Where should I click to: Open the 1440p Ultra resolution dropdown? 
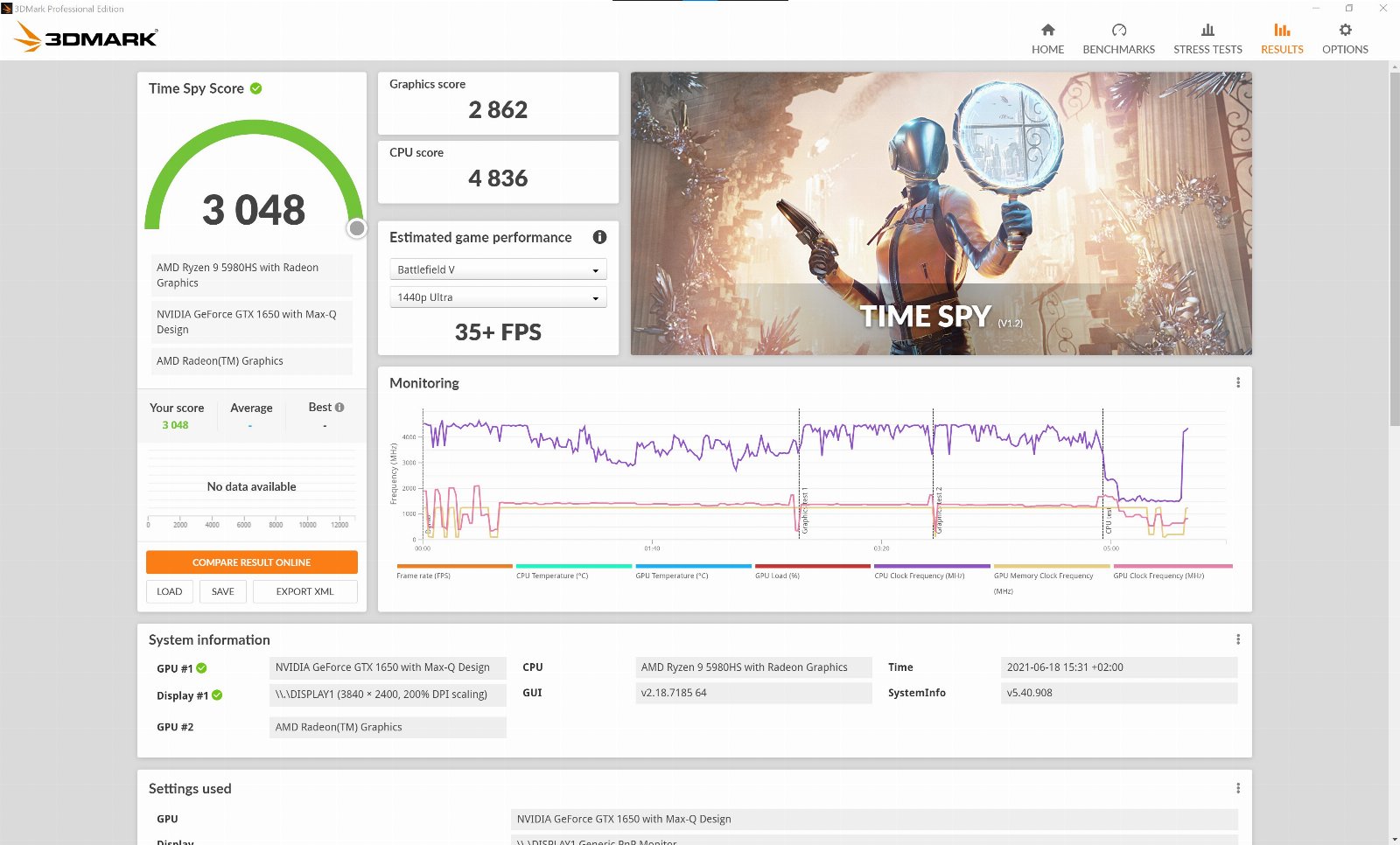[x=498, y=297]
